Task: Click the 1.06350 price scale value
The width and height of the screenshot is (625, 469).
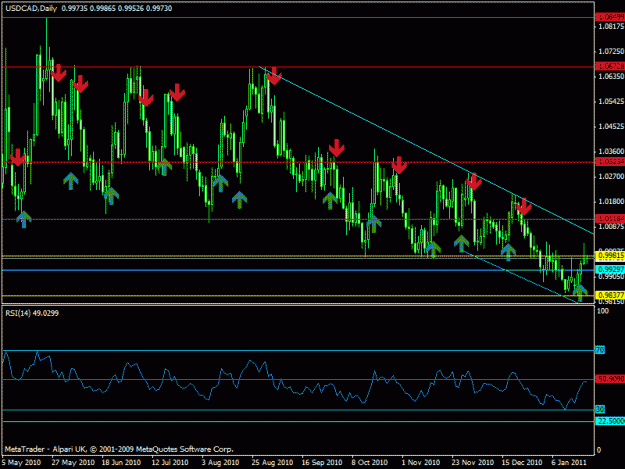Action: (611, 76)
